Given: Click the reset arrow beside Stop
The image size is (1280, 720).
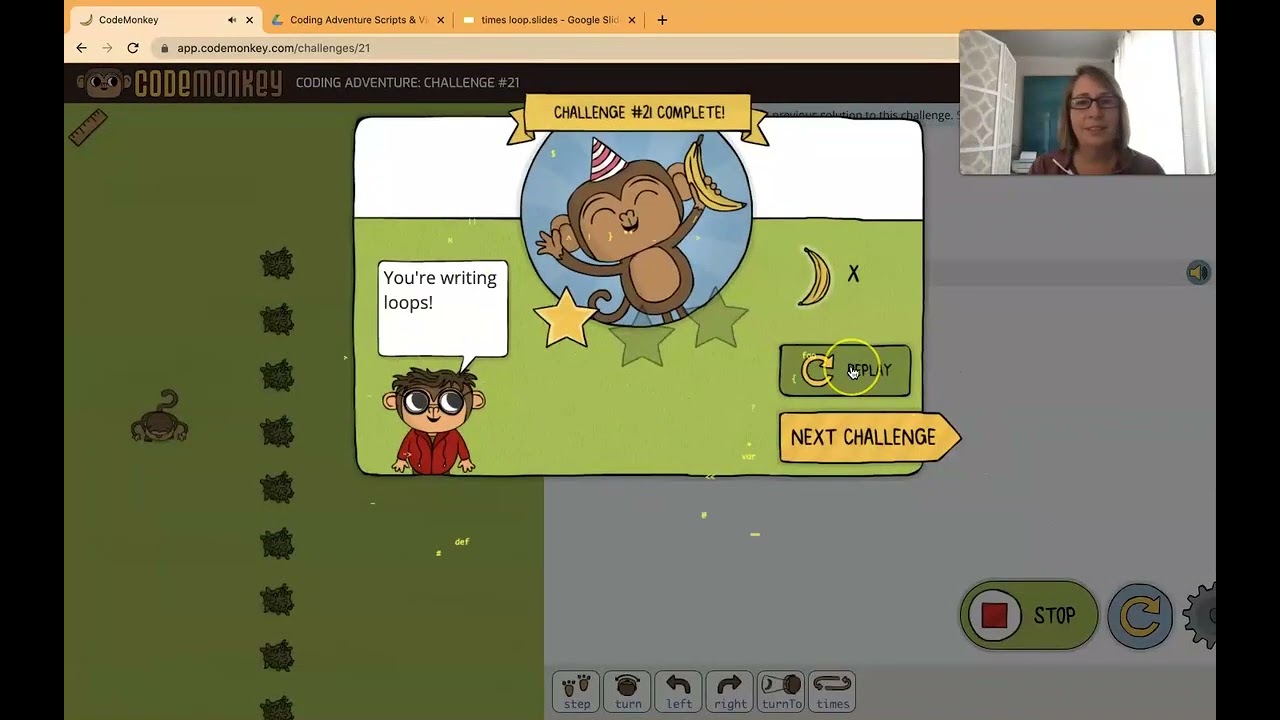Looking at the screenshot, I should click(1140, 616).
